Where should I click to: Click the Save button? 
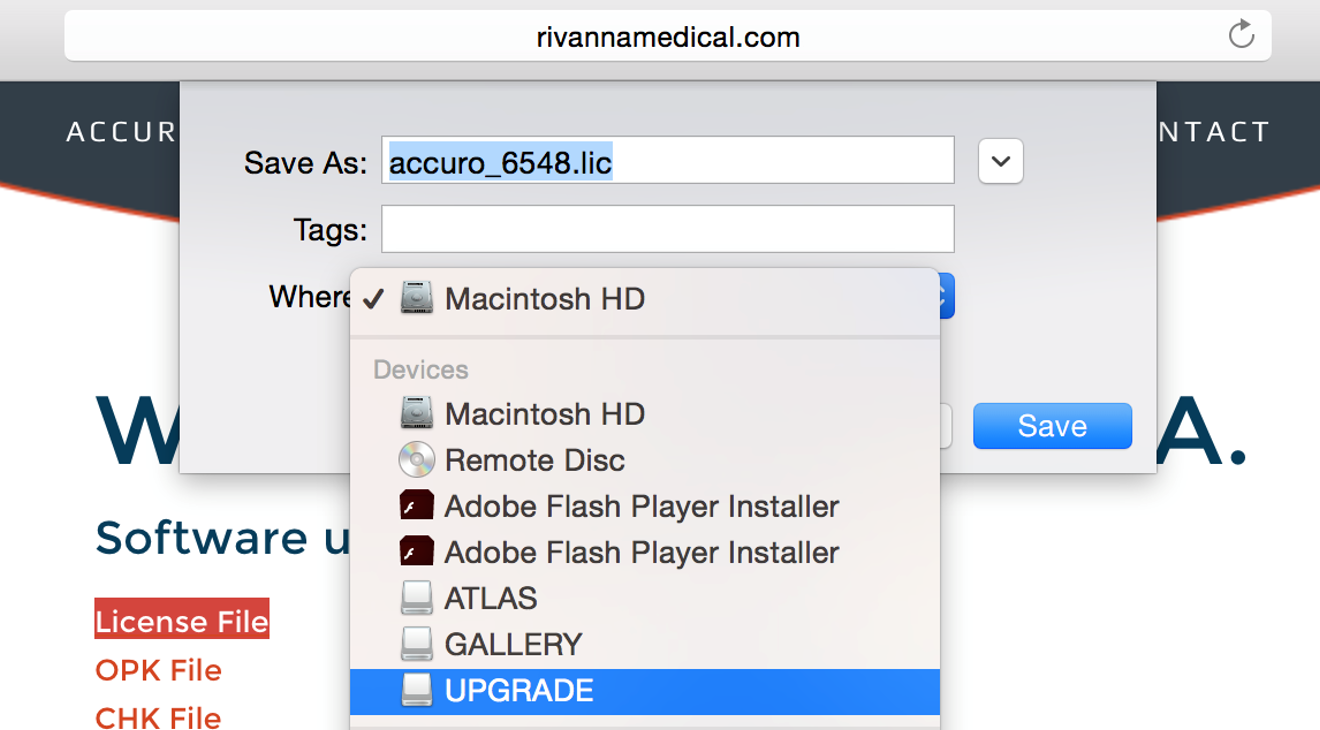pyautogui.click(x=1053, y=426)
